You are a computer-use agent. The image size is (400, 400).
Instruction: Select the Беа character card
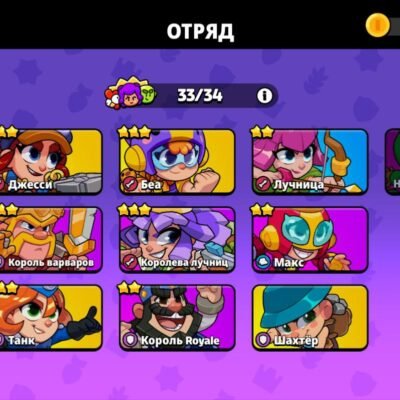point(177,162)
